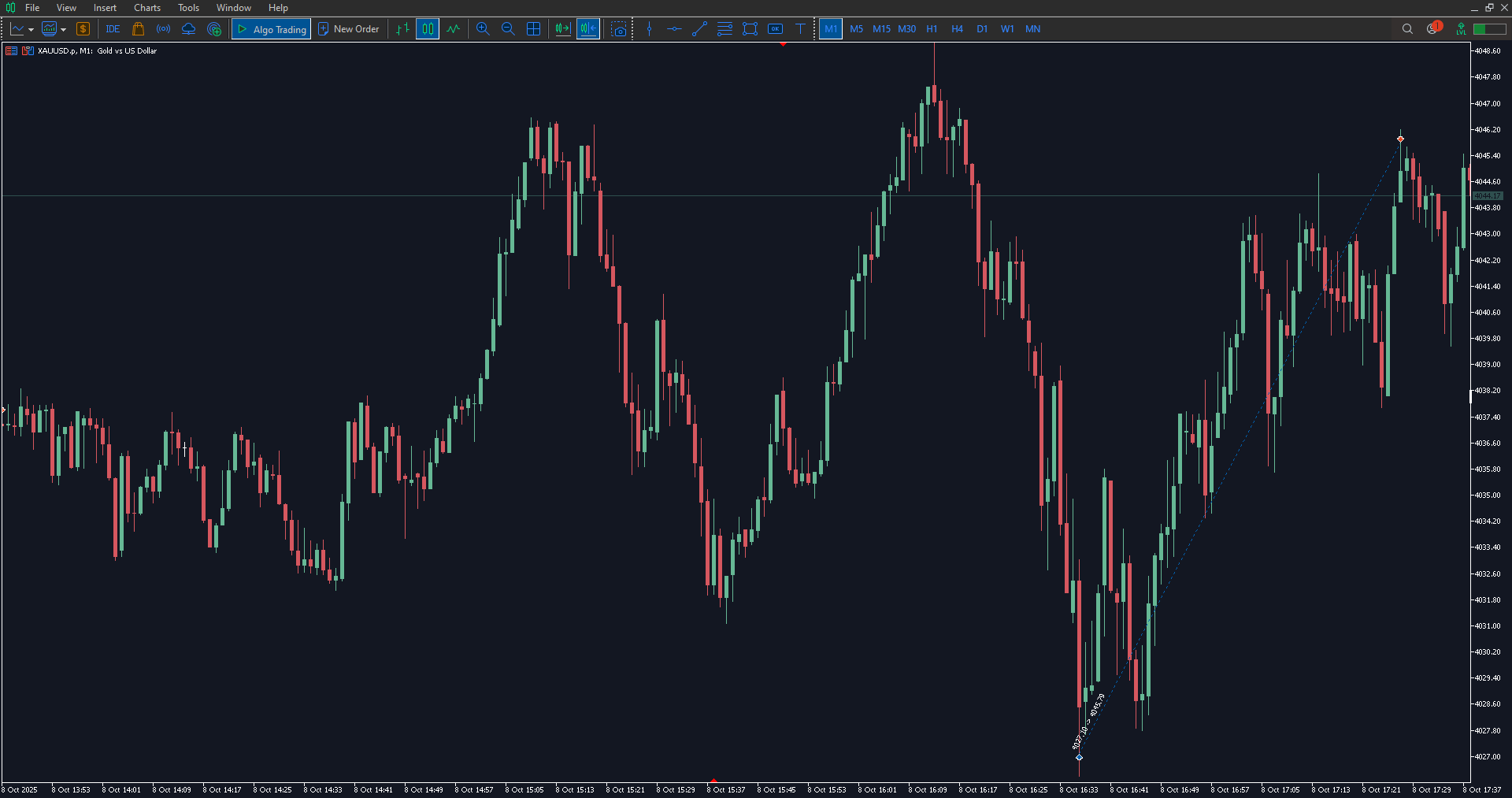
Task: Expand the chart type dropdown arrow
Action: coord(31,30)
